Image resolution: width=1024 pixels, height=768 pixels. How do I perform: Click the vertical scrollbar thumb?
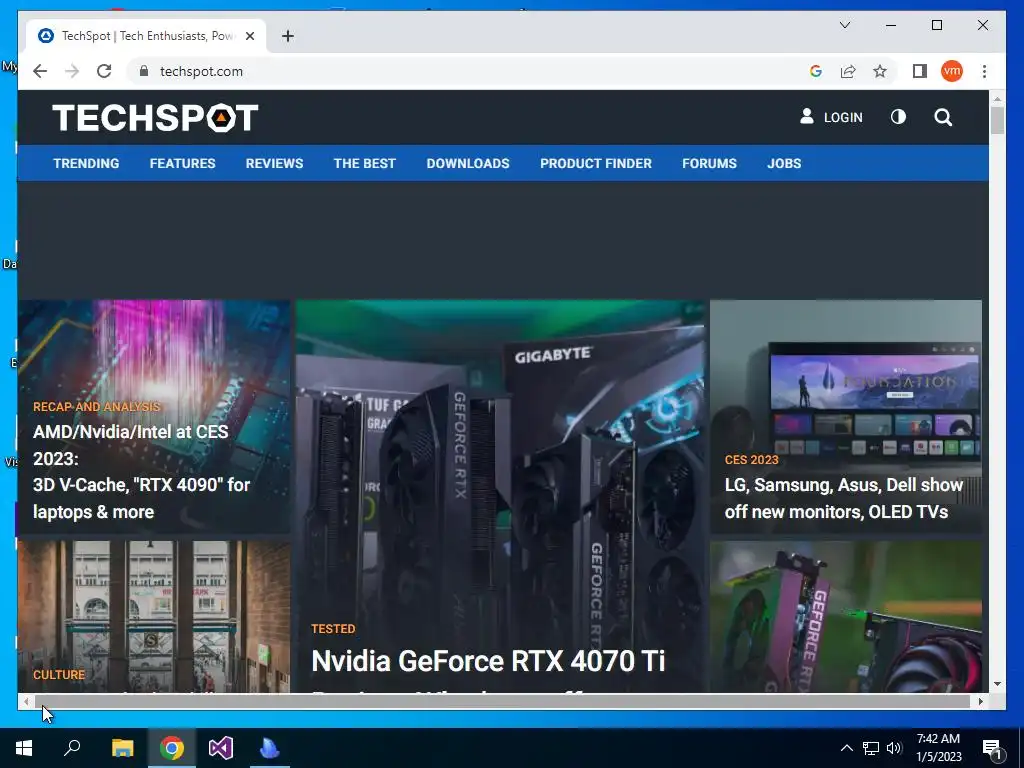(997, 120)
